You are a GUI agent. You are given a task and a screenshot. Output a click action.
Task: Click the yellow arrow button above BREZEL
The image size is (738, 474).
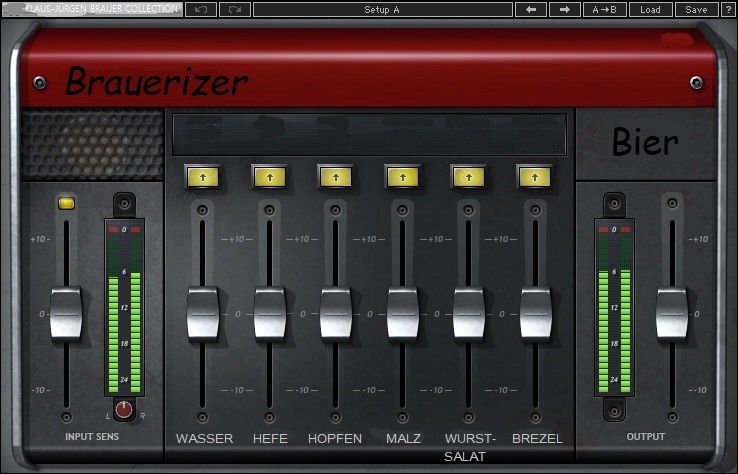click(535, 176)
